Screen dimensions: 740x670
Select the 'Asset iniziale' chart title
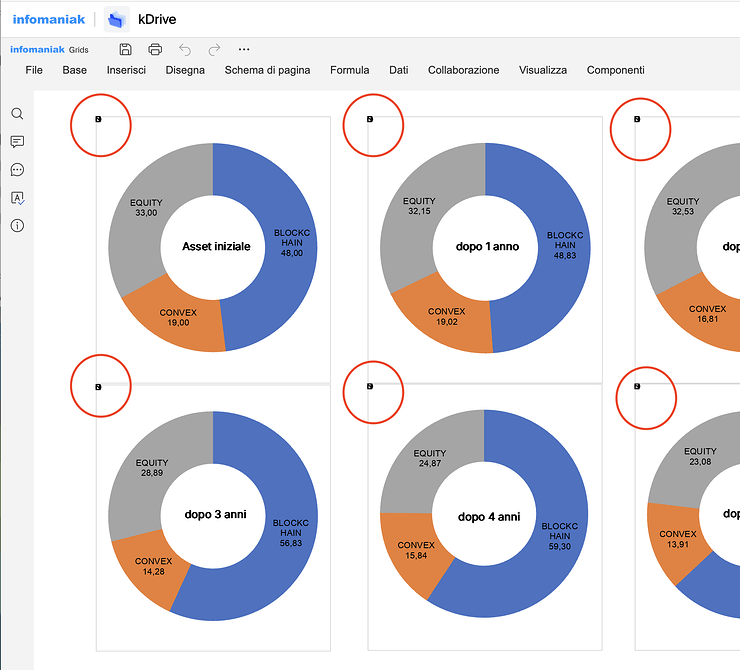[216, 246]
